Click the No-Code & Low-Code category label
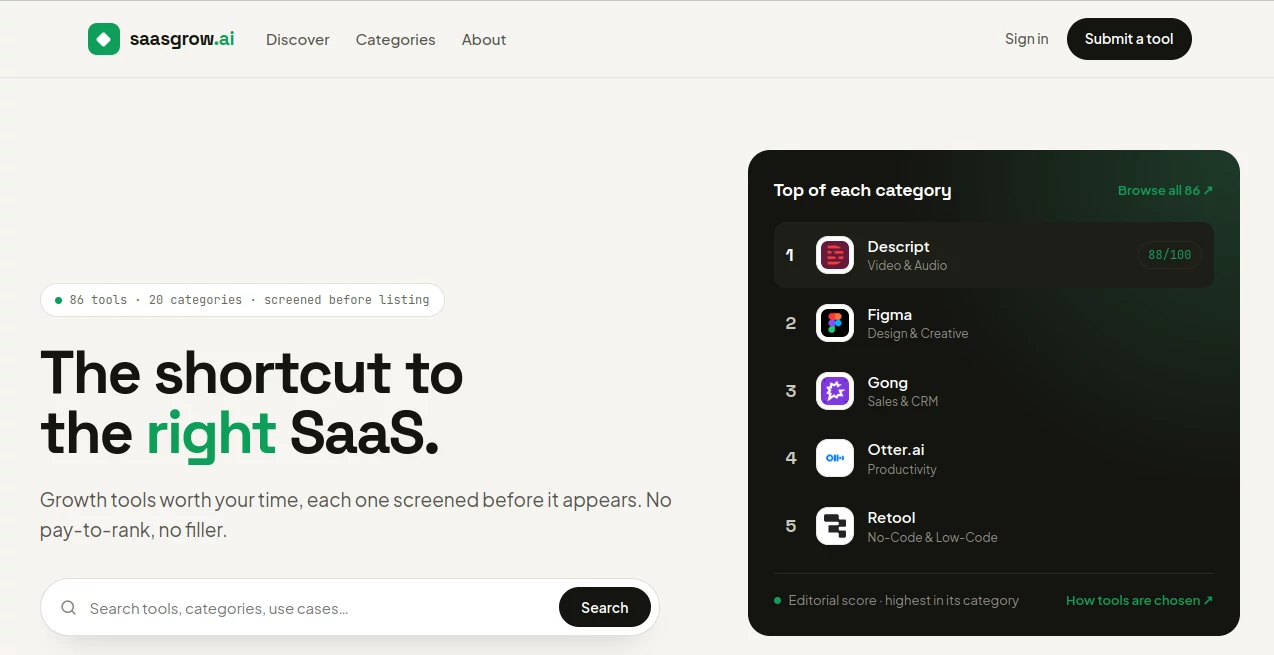 click(933, 538)
